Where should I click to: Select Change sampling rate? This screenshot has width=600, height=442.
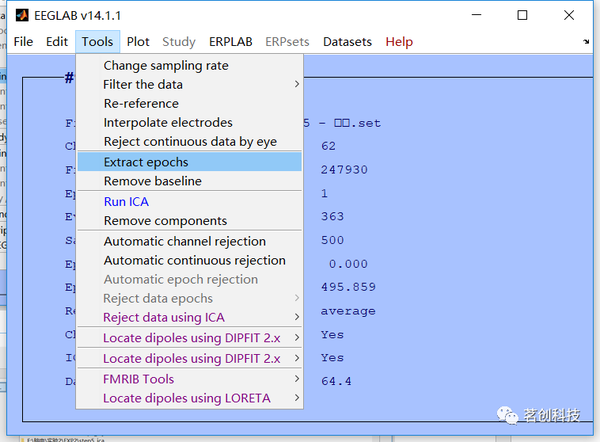tap(166, 66)
